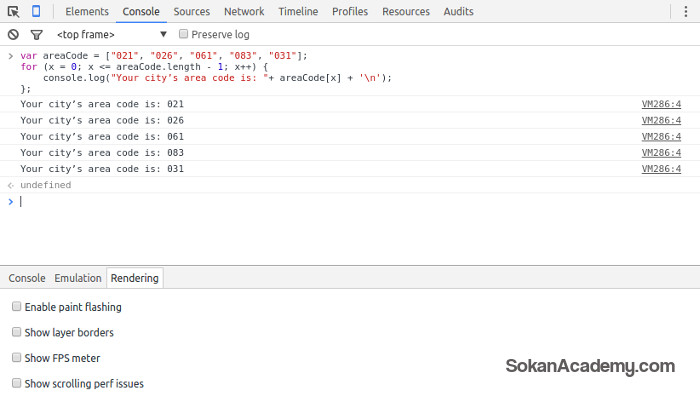Viewport: 700px width, 402px height.
Task: Open the Timeline tab
Action: (x=298, y=12)
